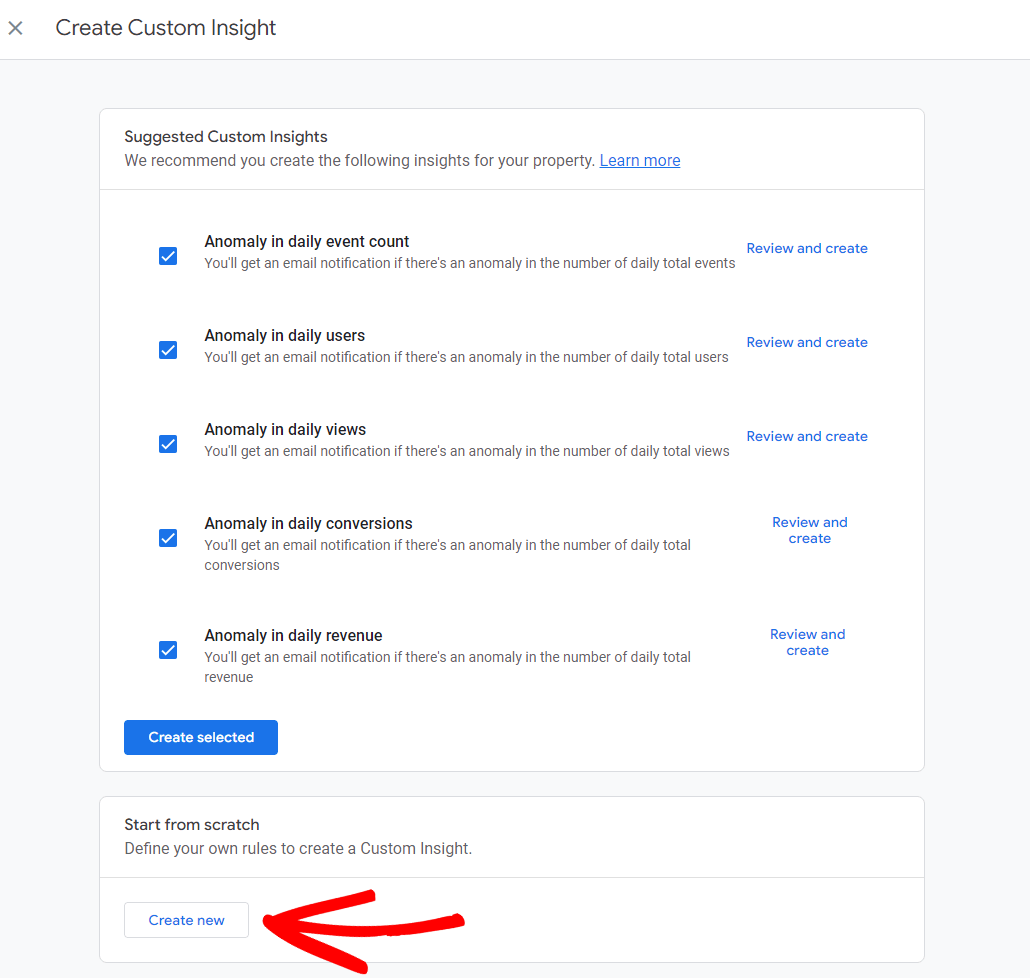Open Review and create for daily revenue
Viewport: 1030px width, 978px height.
[x=807, y=642]
